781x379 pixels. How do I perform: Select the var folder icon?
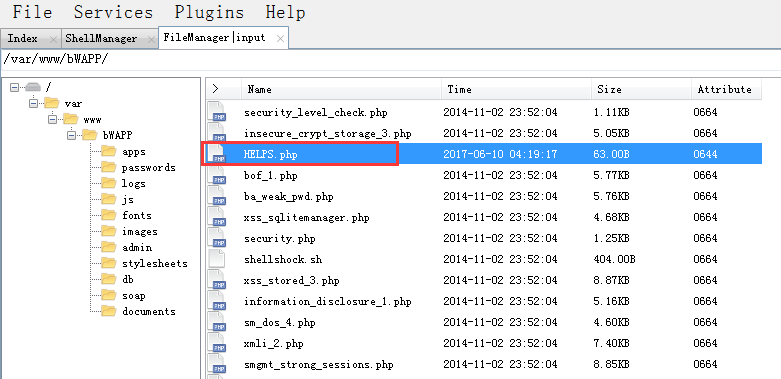(x=51, y=103)
